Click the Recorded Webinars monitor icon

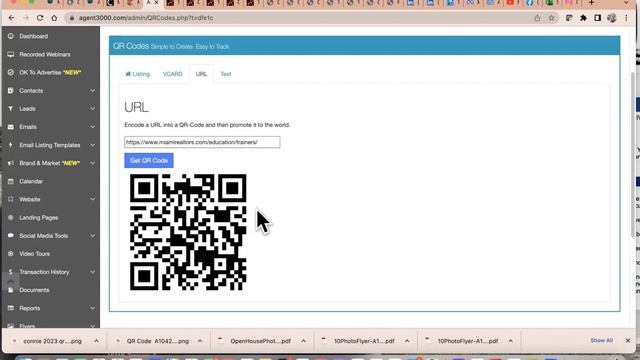tap(11, 54)
